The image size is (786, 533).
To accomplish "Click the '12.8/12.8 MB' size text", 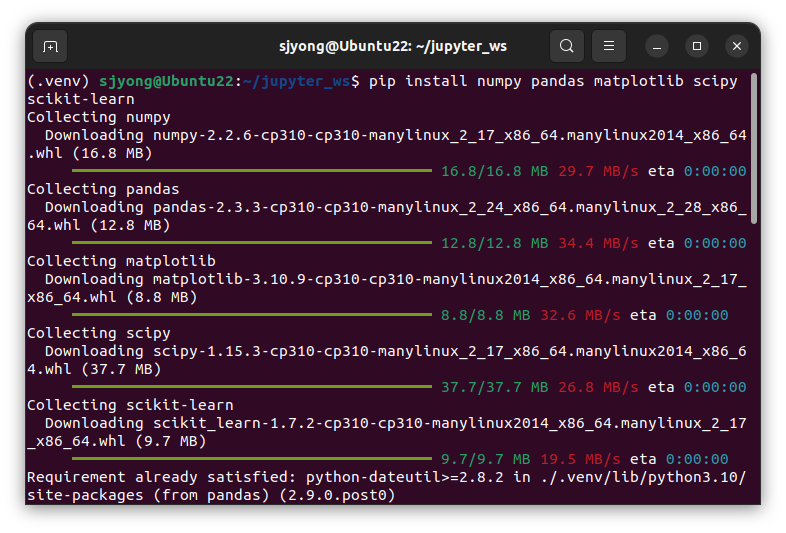I will [x=495, y=243].
